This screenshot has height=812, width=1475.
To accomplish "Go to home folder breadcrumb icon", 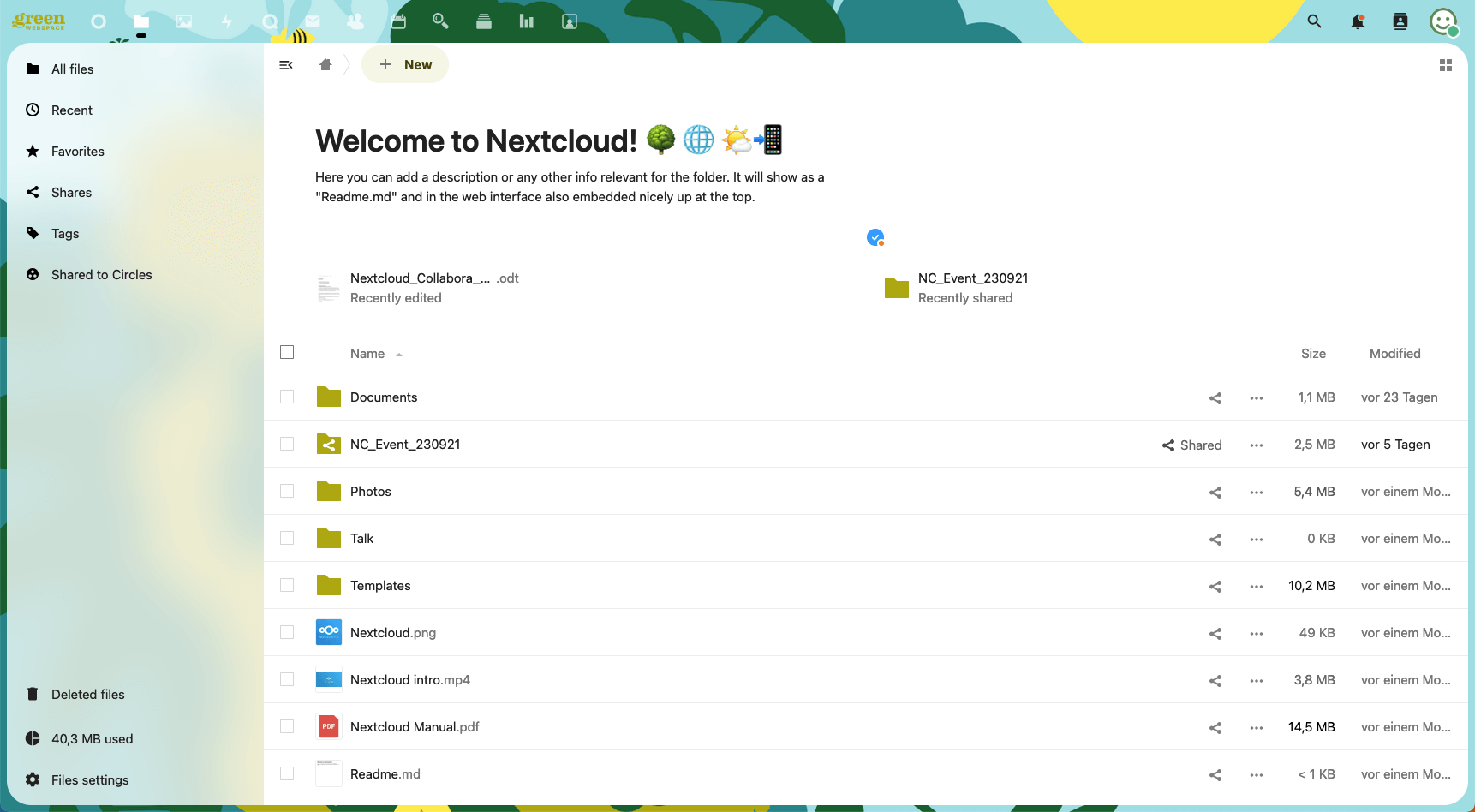I will click(325, 65).
